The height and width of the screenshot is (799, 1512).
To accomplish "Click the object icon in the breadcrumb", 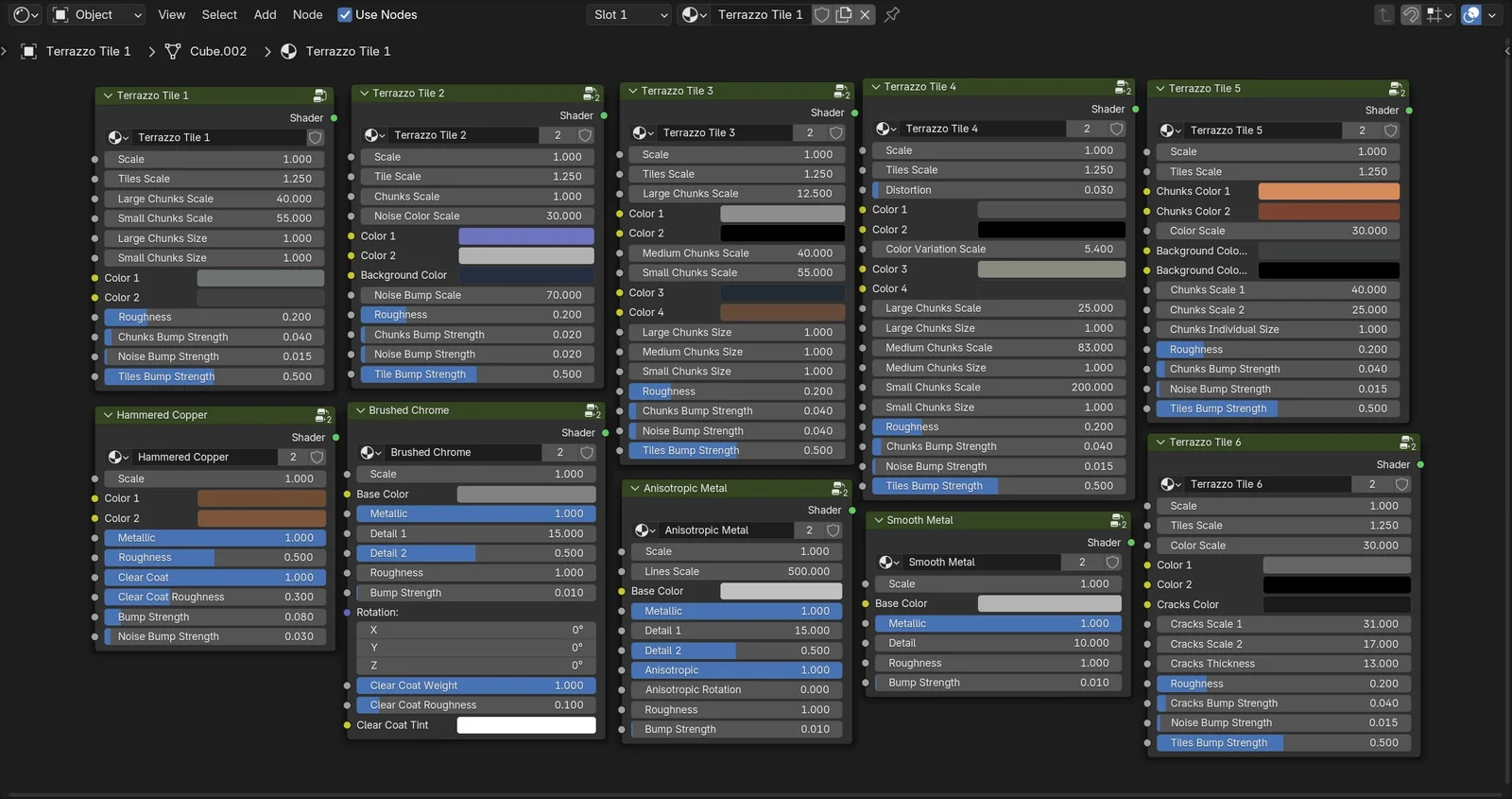I will pos(29,51).
